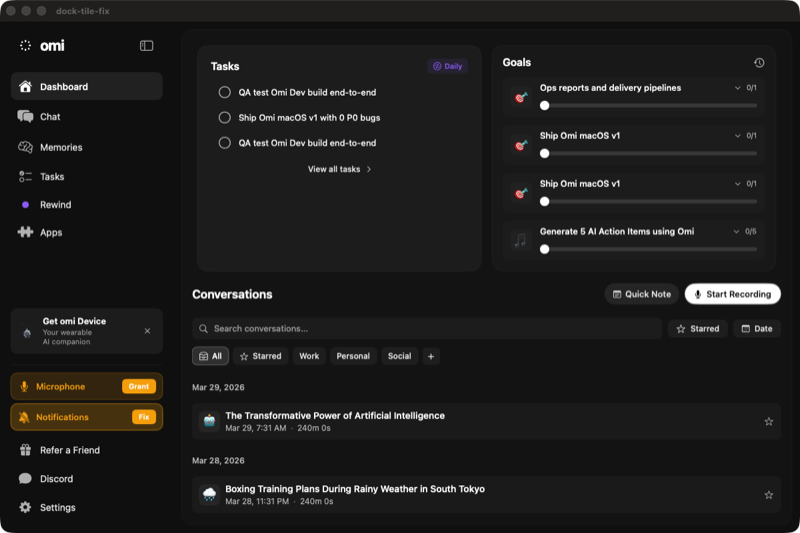800x533 pixels.
Task: Mark Ship Omi macOS v1 with 0 P0 bugs done
Action: click(224, 118)
